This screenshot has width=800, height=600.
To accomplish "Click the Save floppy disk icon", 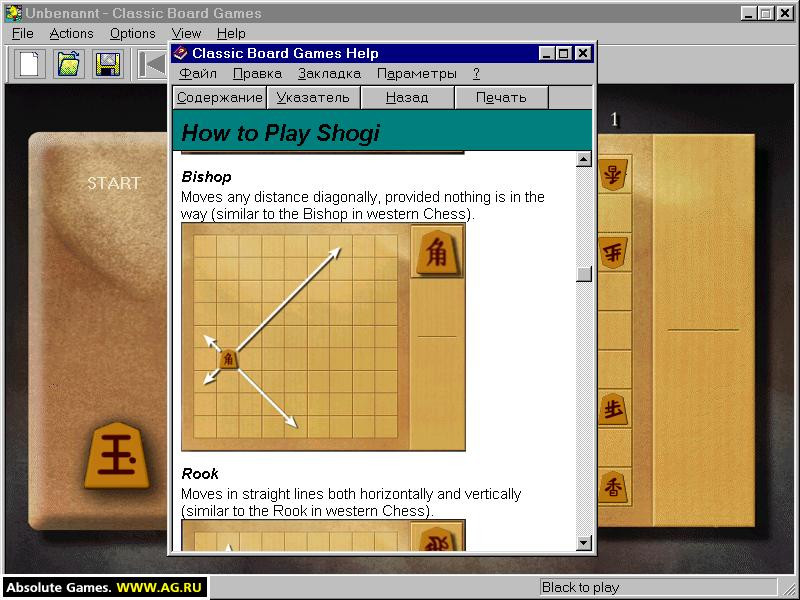I will (108, 64).
